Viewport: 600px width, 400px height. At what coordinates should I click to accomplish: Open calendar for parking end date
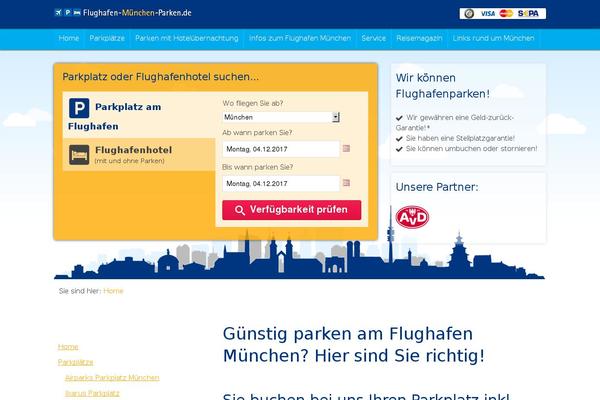click(346, 183)
